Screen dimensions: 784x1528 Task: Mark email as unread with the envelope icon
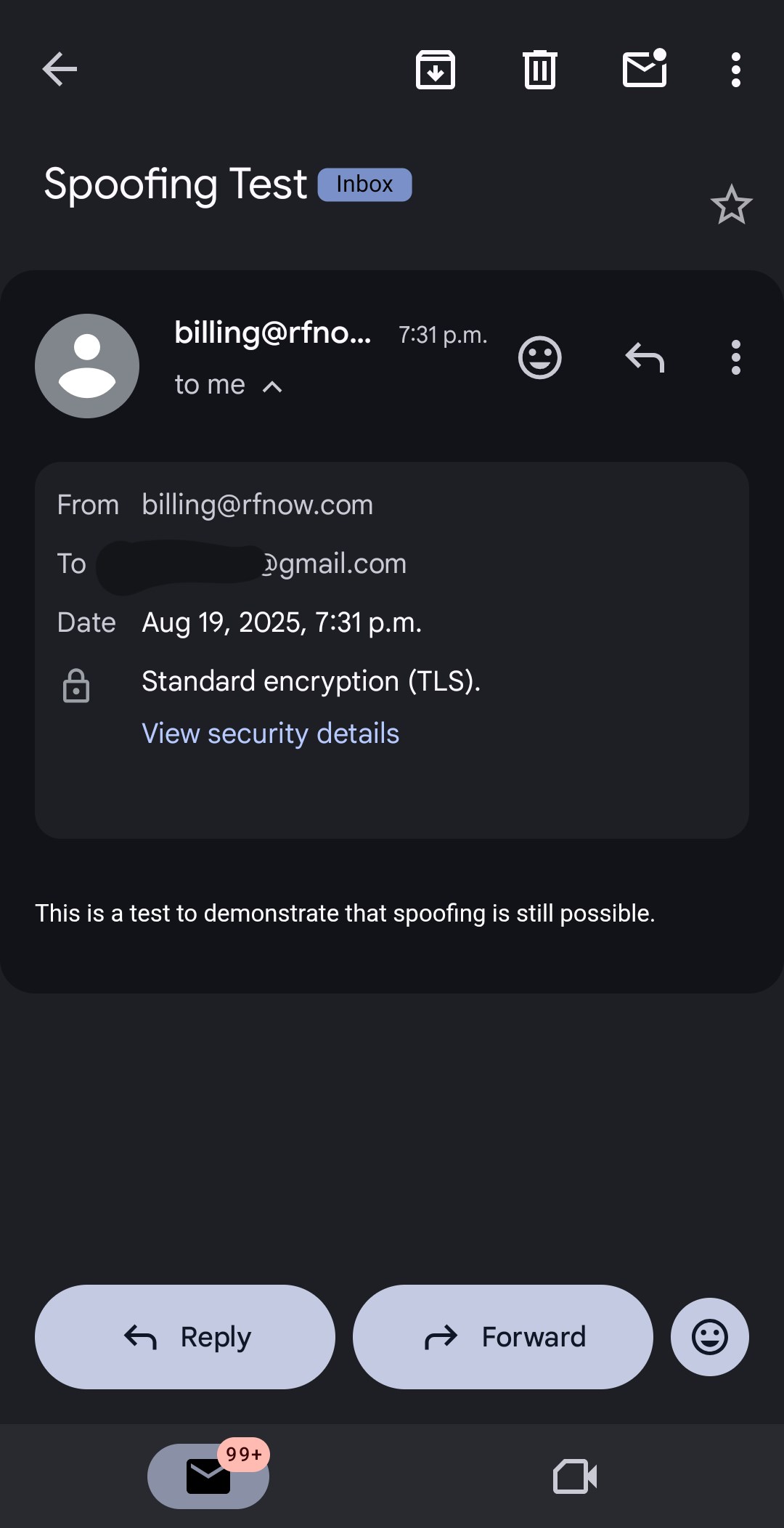pos(645,70)
